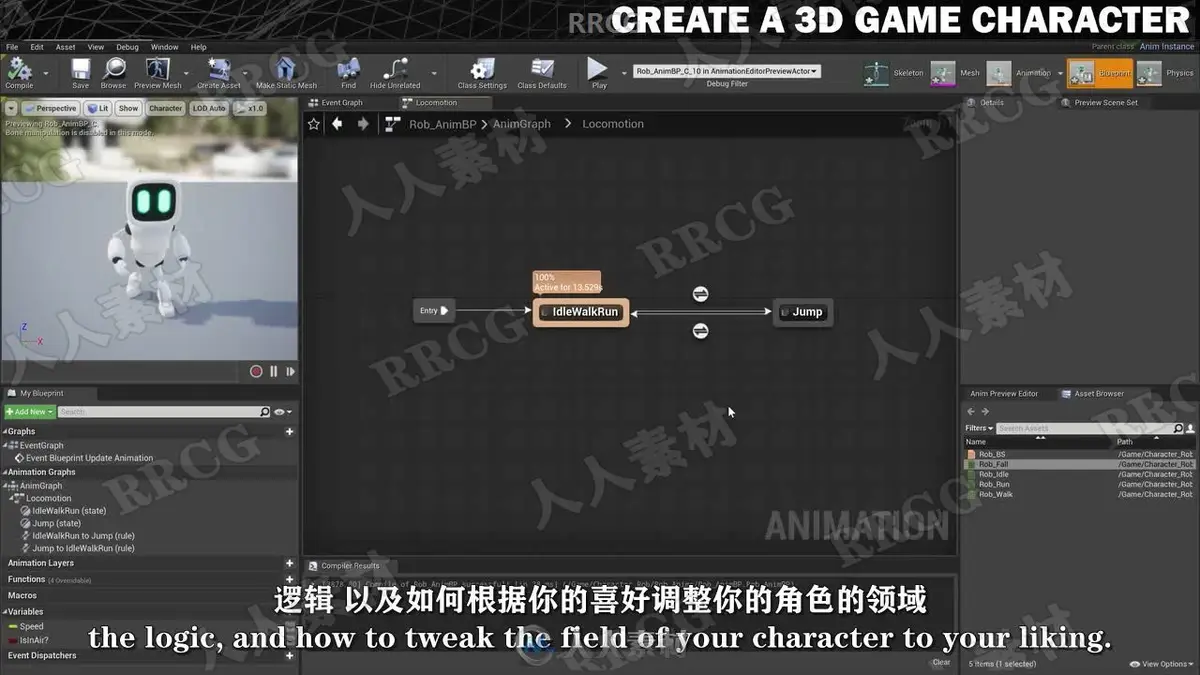Click the Find binoculars icon
The width and height of the screenshot is (1200, 675).
click(x=348, y=69)
